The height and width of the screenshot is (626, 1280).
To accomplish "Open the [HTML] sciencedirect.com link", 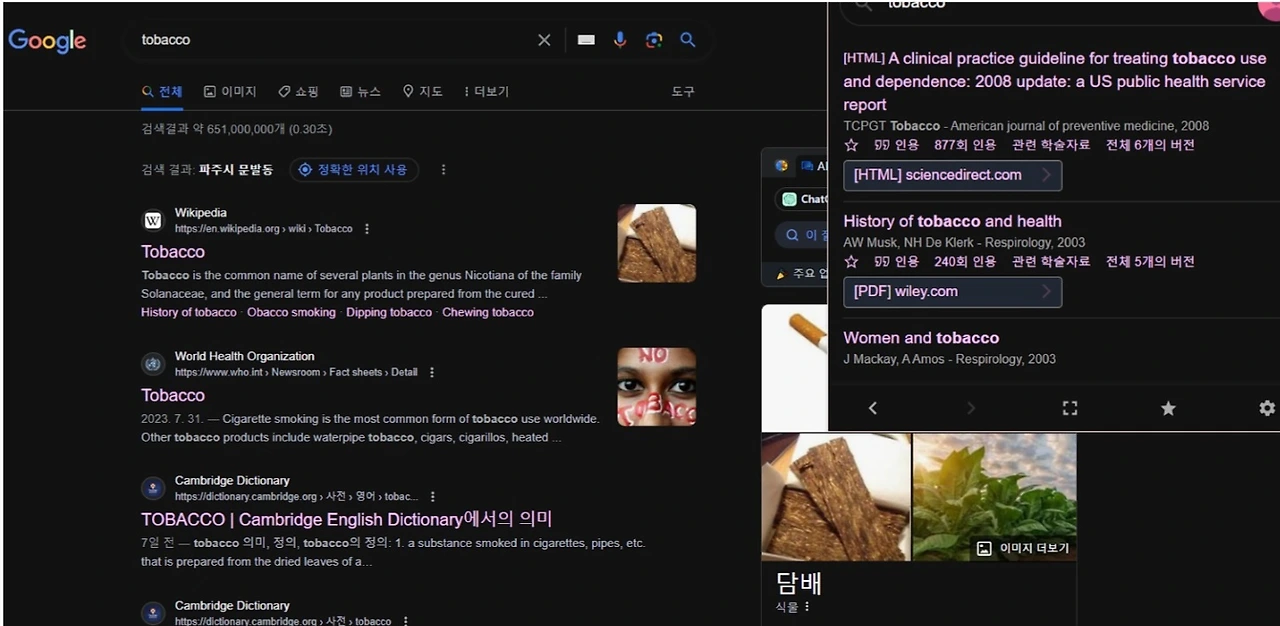I will [x=952, y=175].
